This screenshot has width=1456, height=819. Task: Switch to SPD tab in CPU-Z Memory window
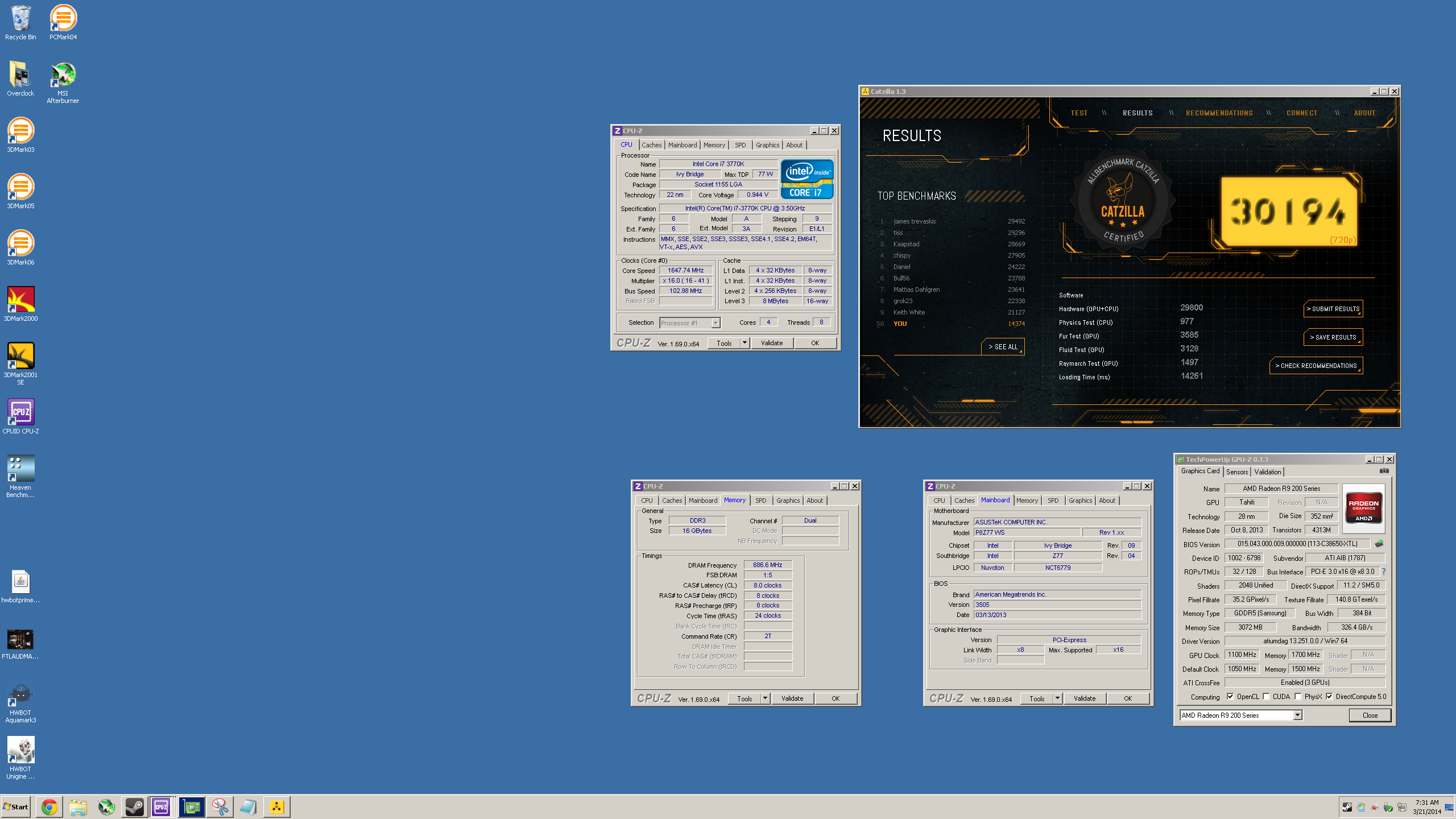tap(760, 500)
